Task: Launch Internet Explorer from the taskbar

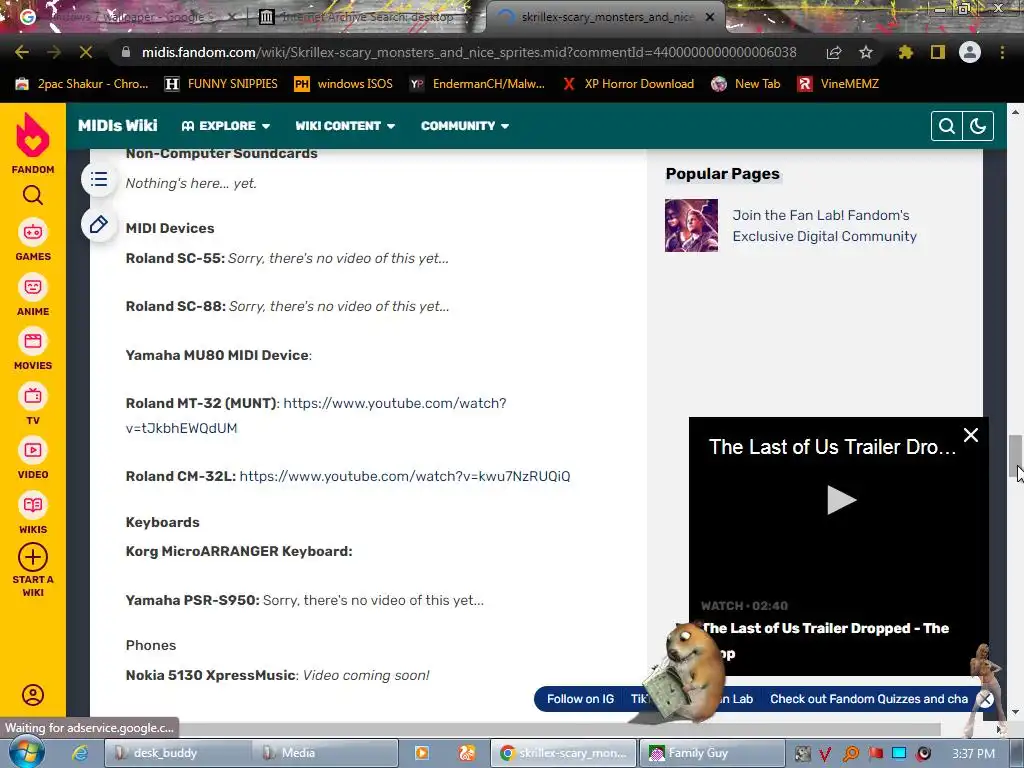Action: point(80,753)
